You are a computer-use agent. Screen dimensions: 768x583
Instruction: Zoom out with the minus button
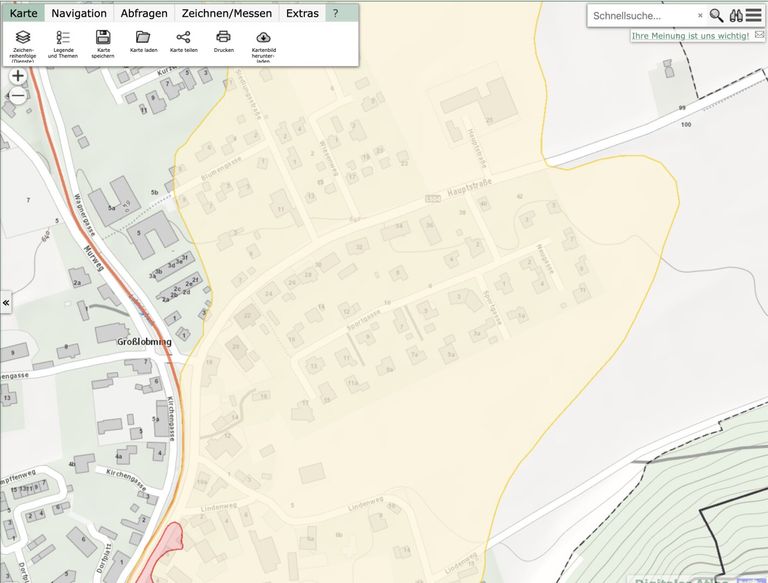pyautogui.click(x=17, y=96)
